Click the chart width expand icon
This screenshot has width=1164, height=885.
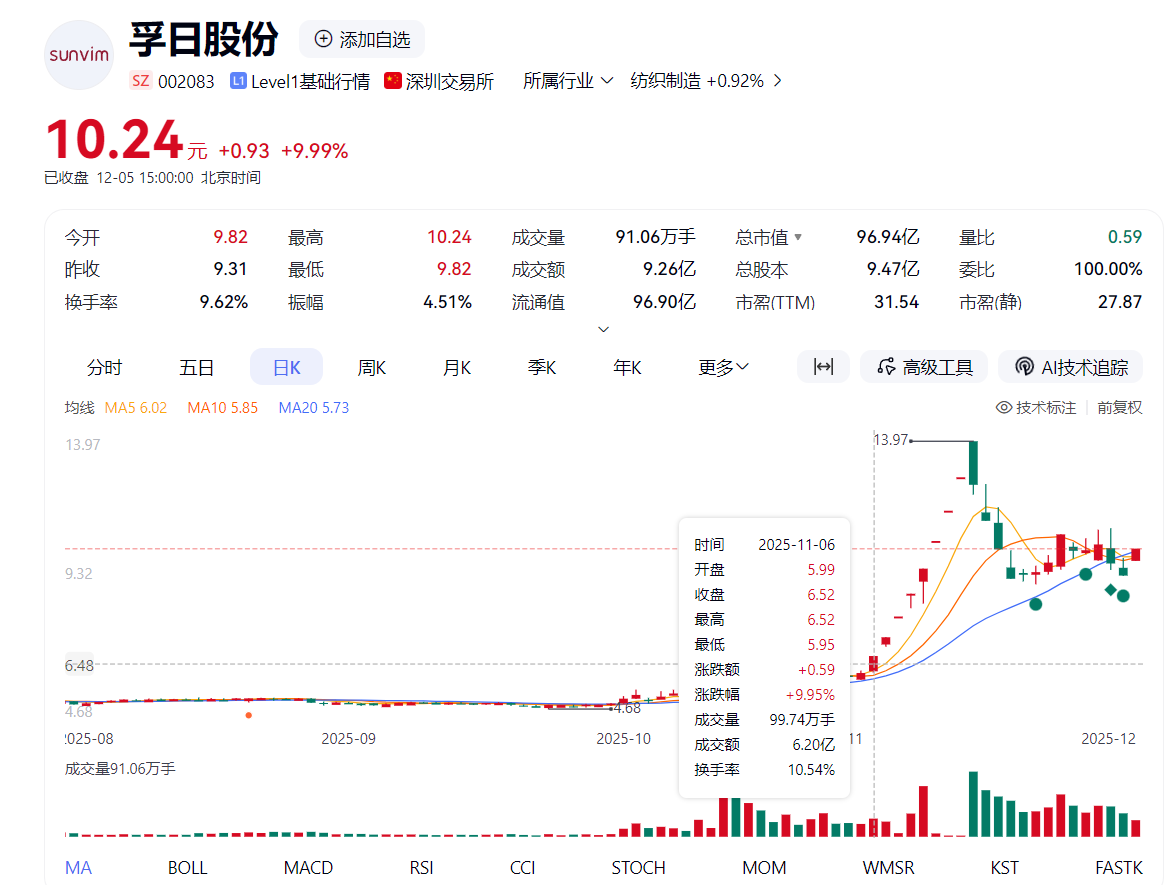[823, 367]
